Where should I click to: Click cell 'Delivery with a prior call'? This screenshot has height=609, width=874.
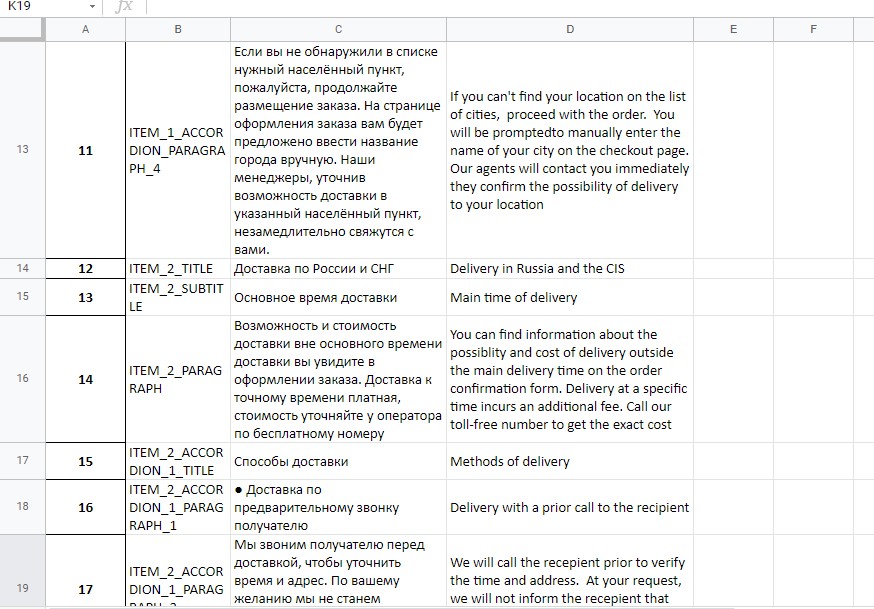pos(570,507)
